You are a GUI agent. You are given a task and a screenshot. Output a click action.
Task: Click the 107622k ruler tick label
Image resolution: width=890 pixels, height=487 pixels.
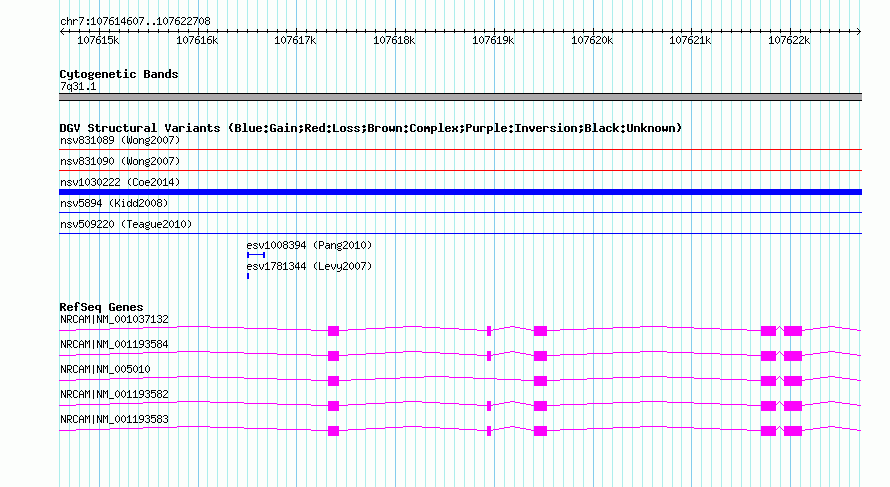[789, 40]
